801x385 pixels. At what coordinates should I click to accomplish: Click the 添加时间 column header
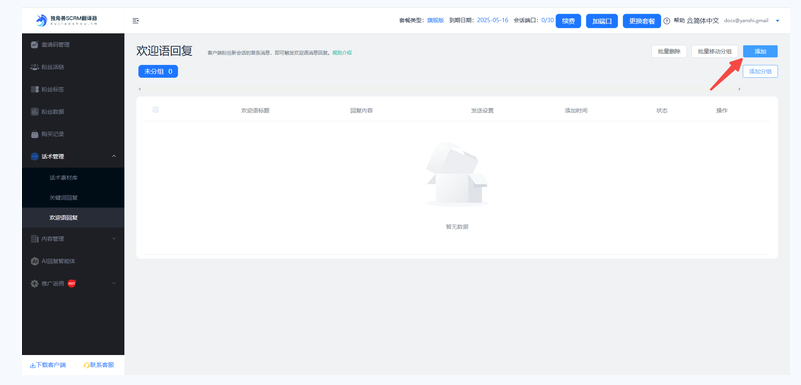click(x=576, y=110)
